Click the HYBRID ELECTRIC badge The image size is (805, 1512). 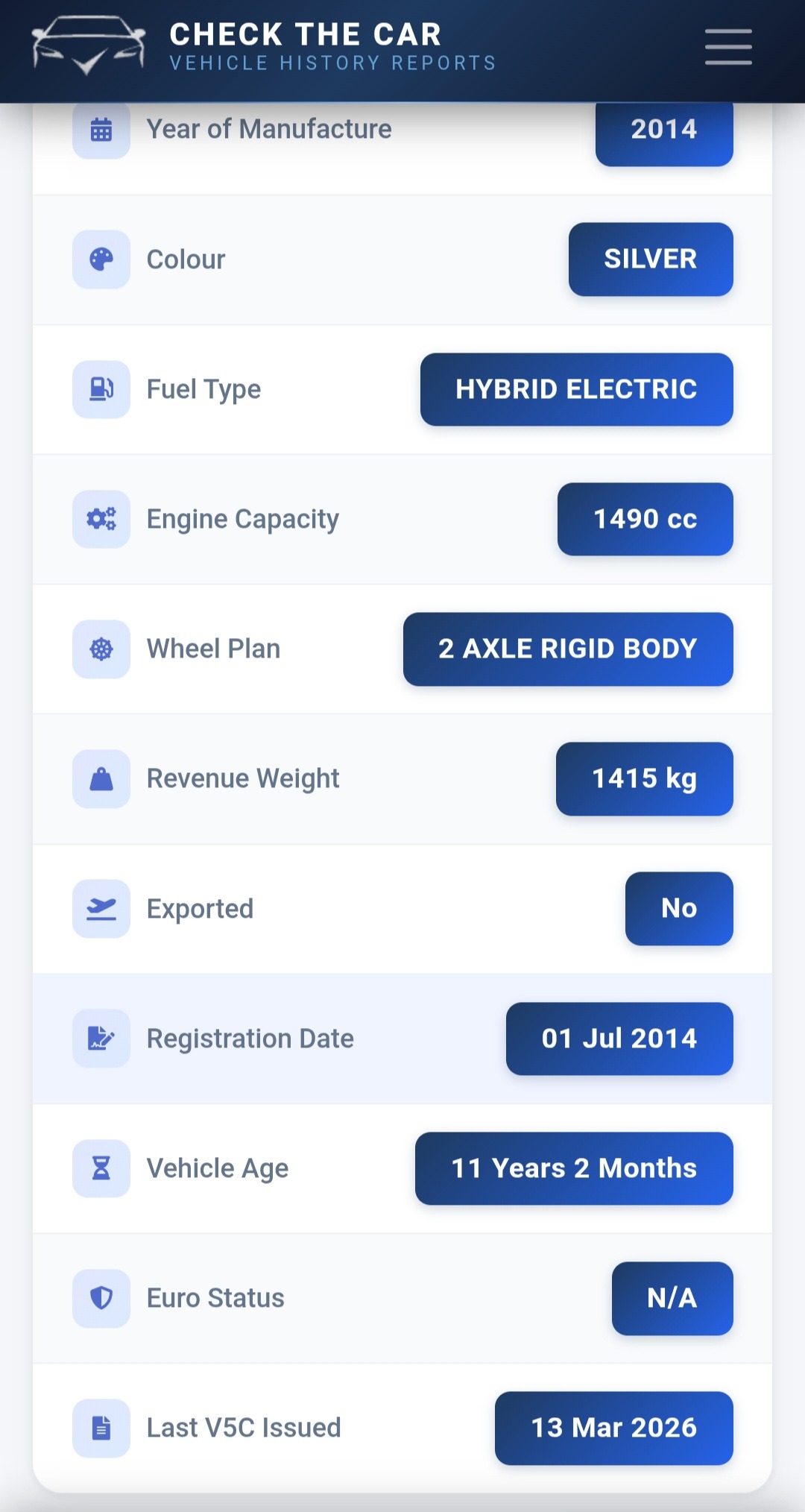tap(576, 389)
